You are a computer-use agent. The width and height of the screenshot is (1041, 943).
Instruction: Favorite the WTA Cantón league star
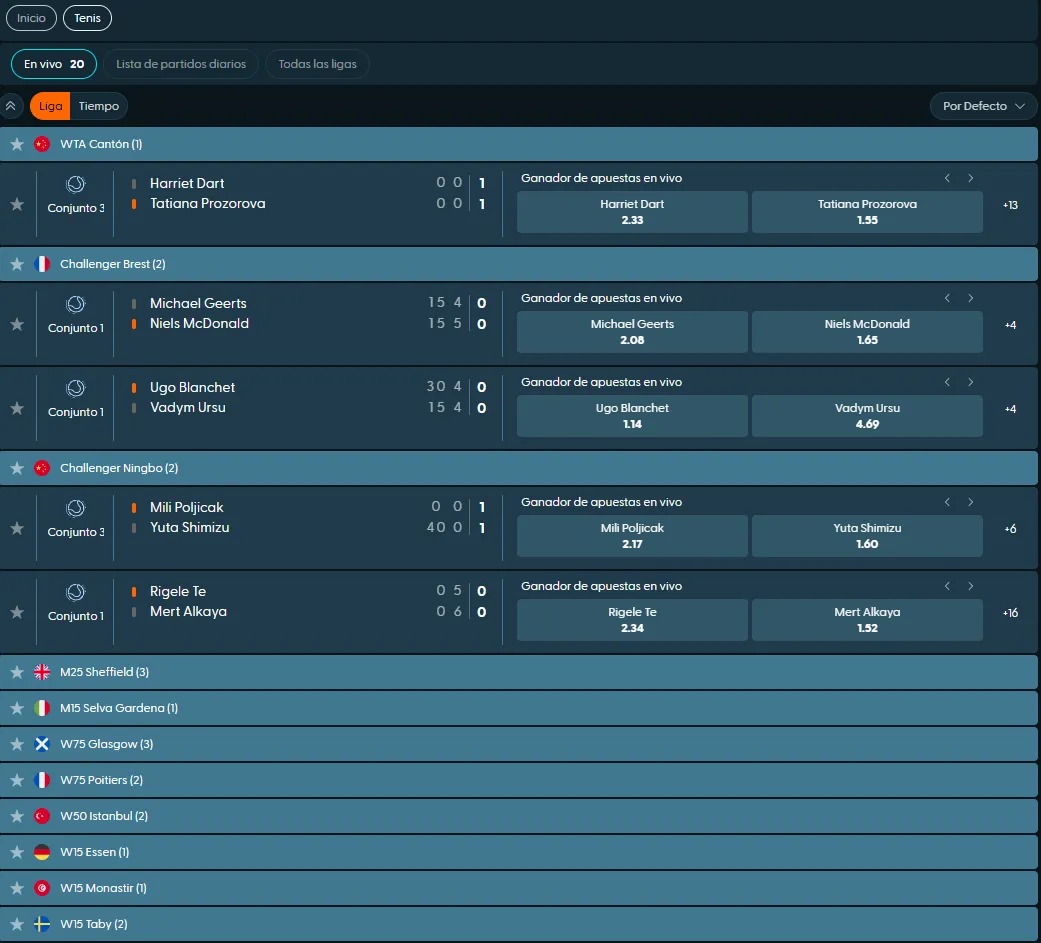(17, 144)
